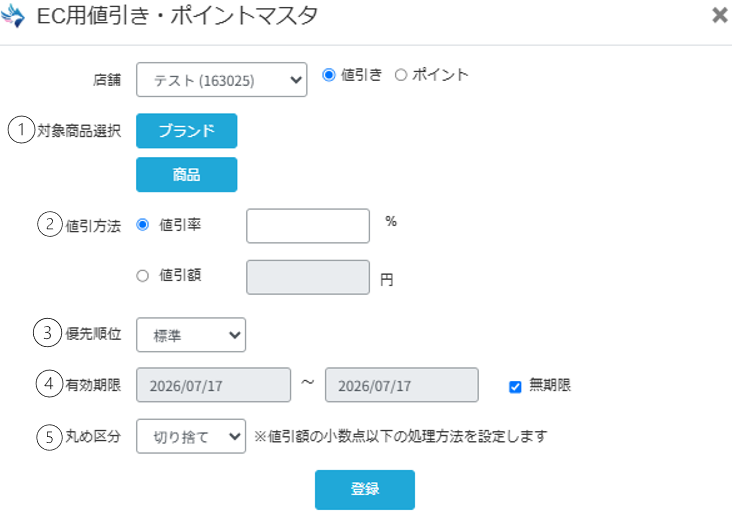Click the bird logo icon in the header

pyautogui.click(x=13, y=15)
